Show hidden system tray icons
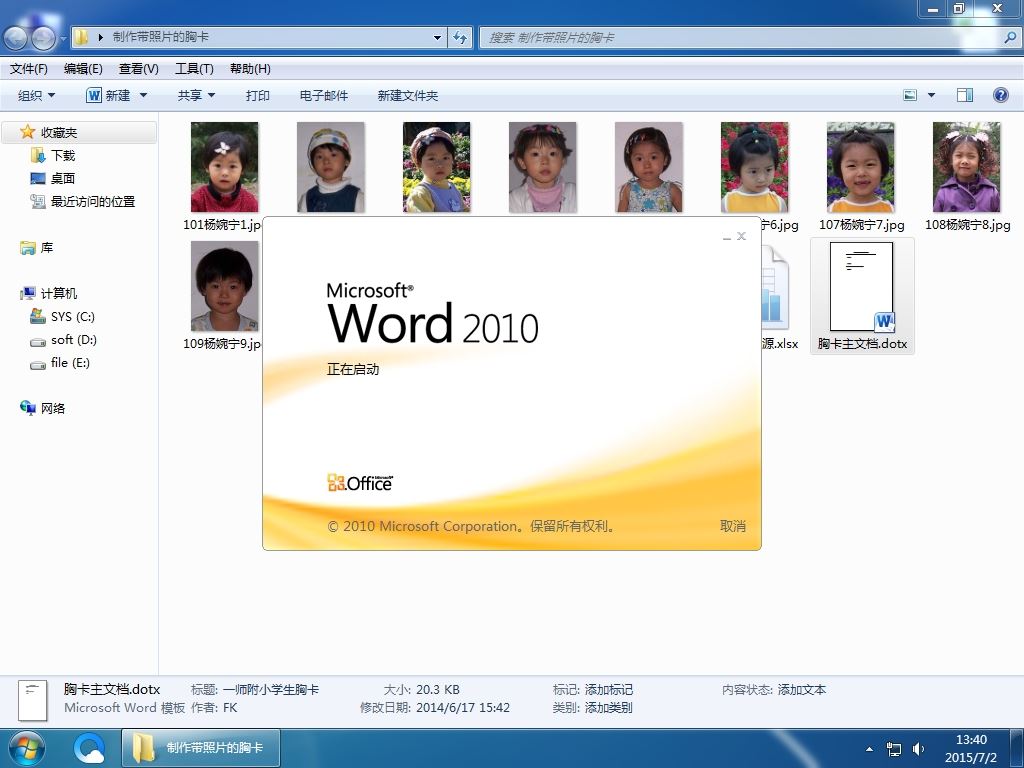This screenshot has height=768, width=1024. click(869, 749)
